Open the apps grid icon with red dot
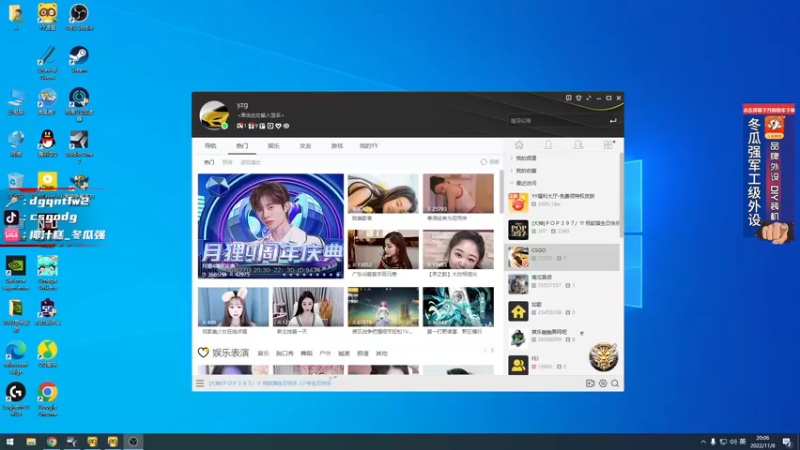This screenshot has height=450, width=800. 608,145
